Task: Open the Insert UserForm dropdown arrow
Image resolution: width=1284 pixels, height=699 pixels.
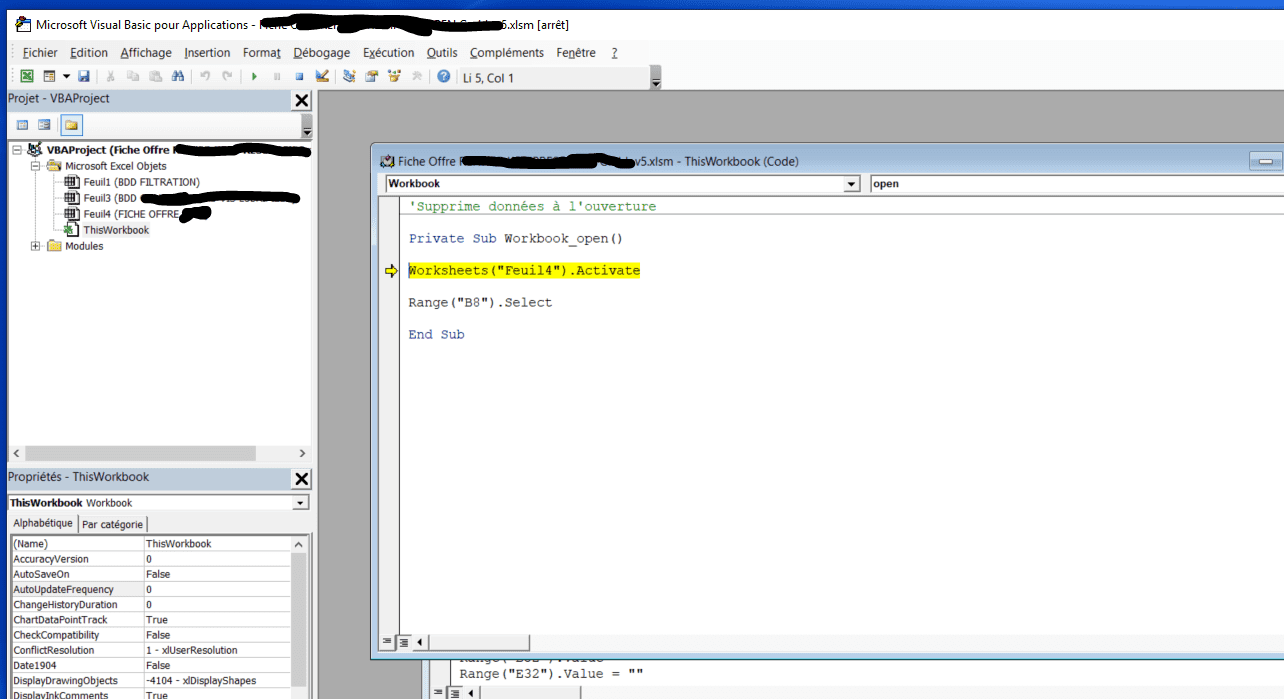Action: [x=66, y=76]
